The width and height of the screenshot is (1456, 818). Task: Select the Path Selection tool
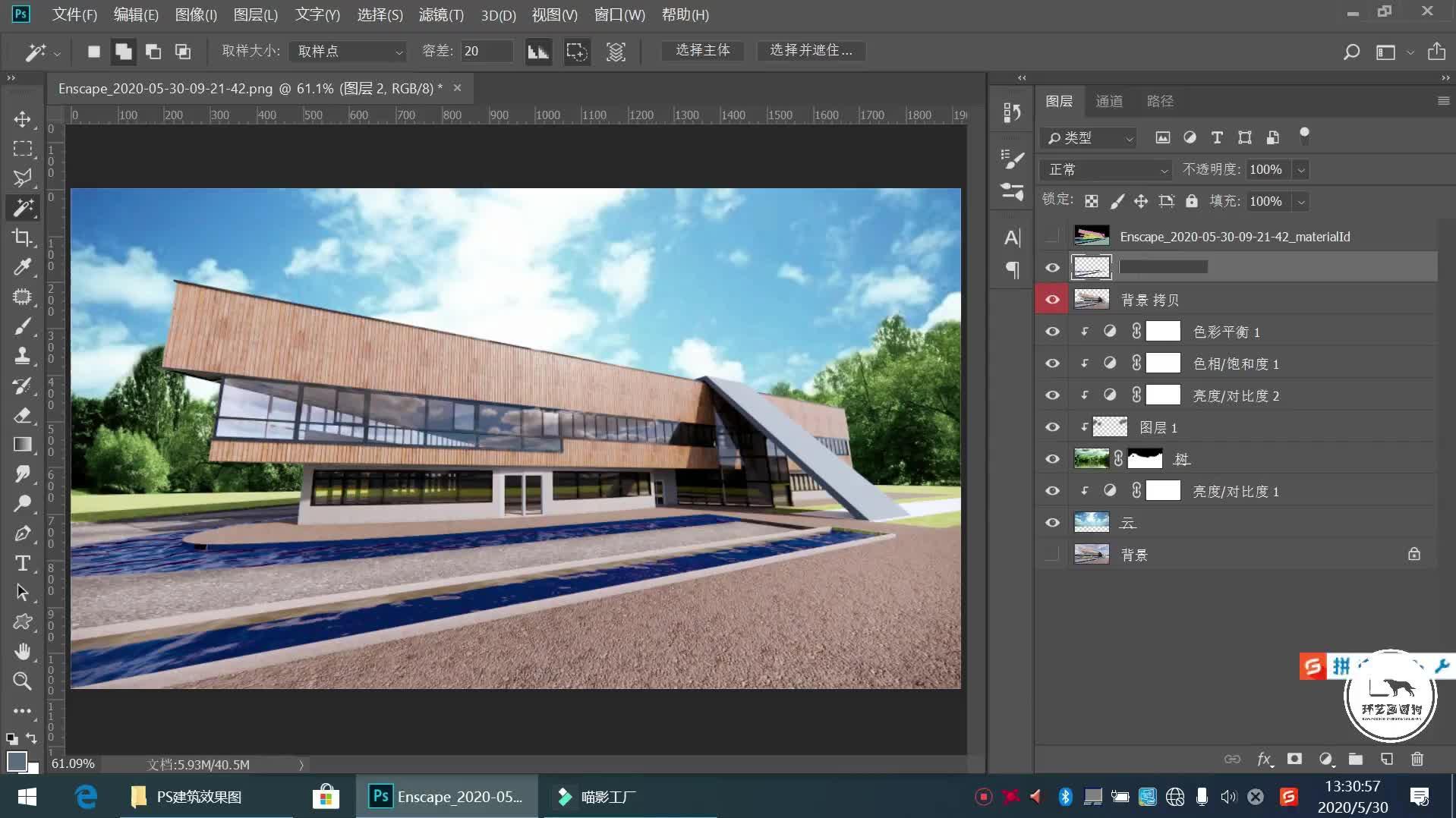22,593
